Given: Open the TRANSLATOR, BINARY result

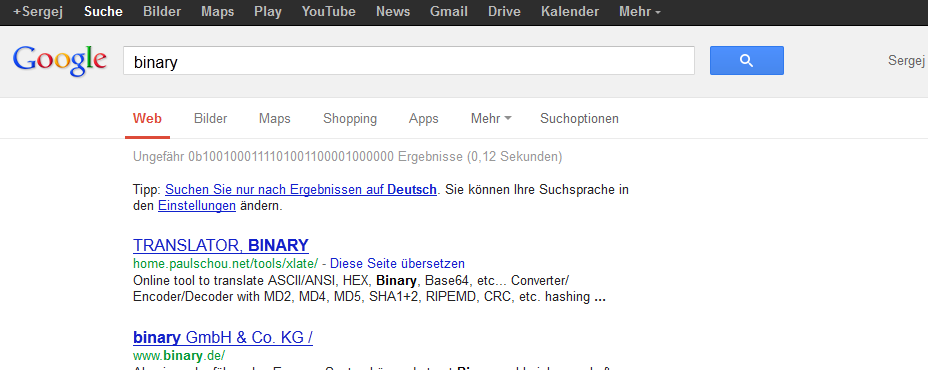Looking at the screenshot, I should coord(221,245).
